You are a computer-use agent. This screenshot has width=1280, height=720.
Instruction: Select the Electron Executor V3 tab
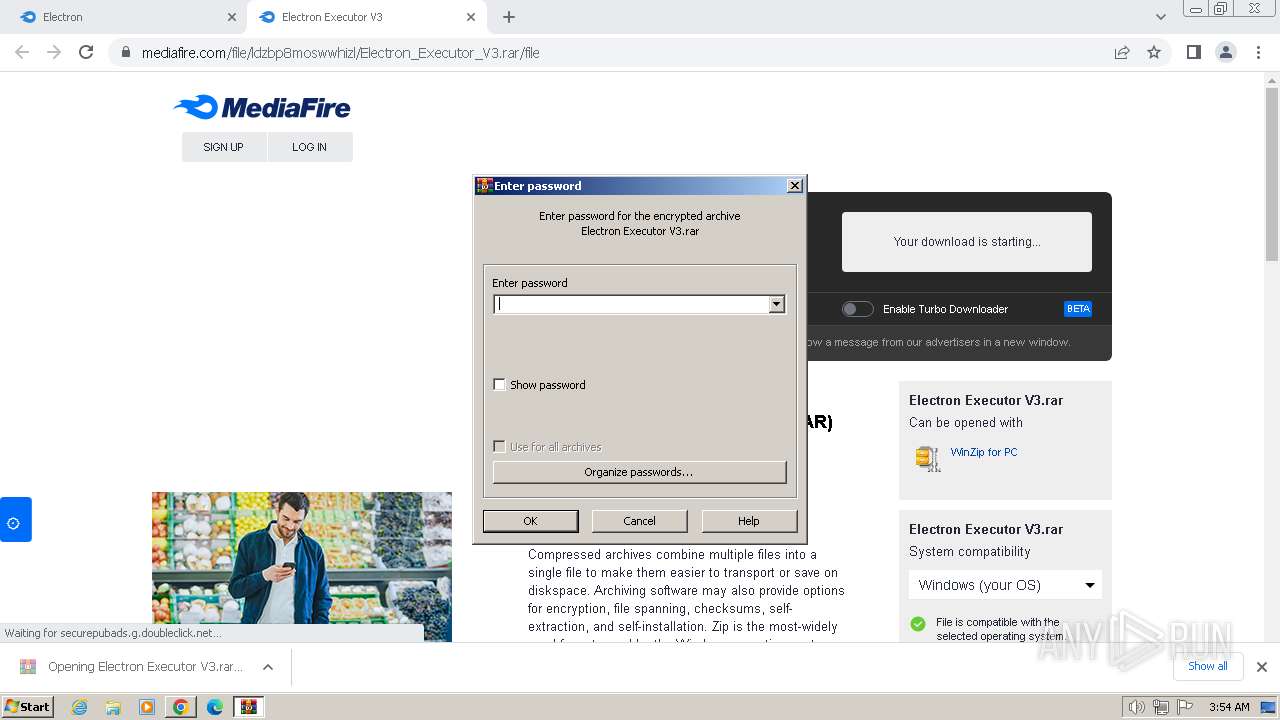click(366, 17)
